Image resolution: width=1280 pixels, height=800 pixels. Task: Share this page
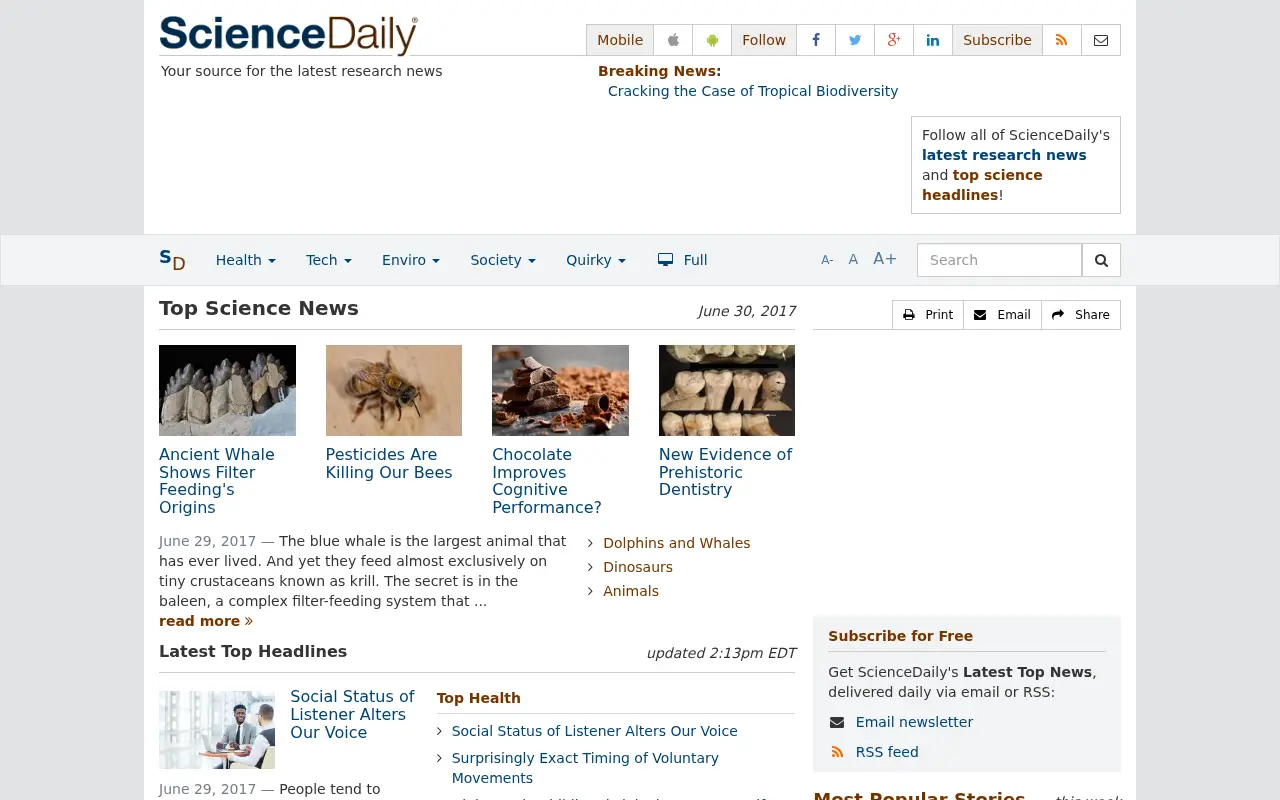pos(1081,315)
